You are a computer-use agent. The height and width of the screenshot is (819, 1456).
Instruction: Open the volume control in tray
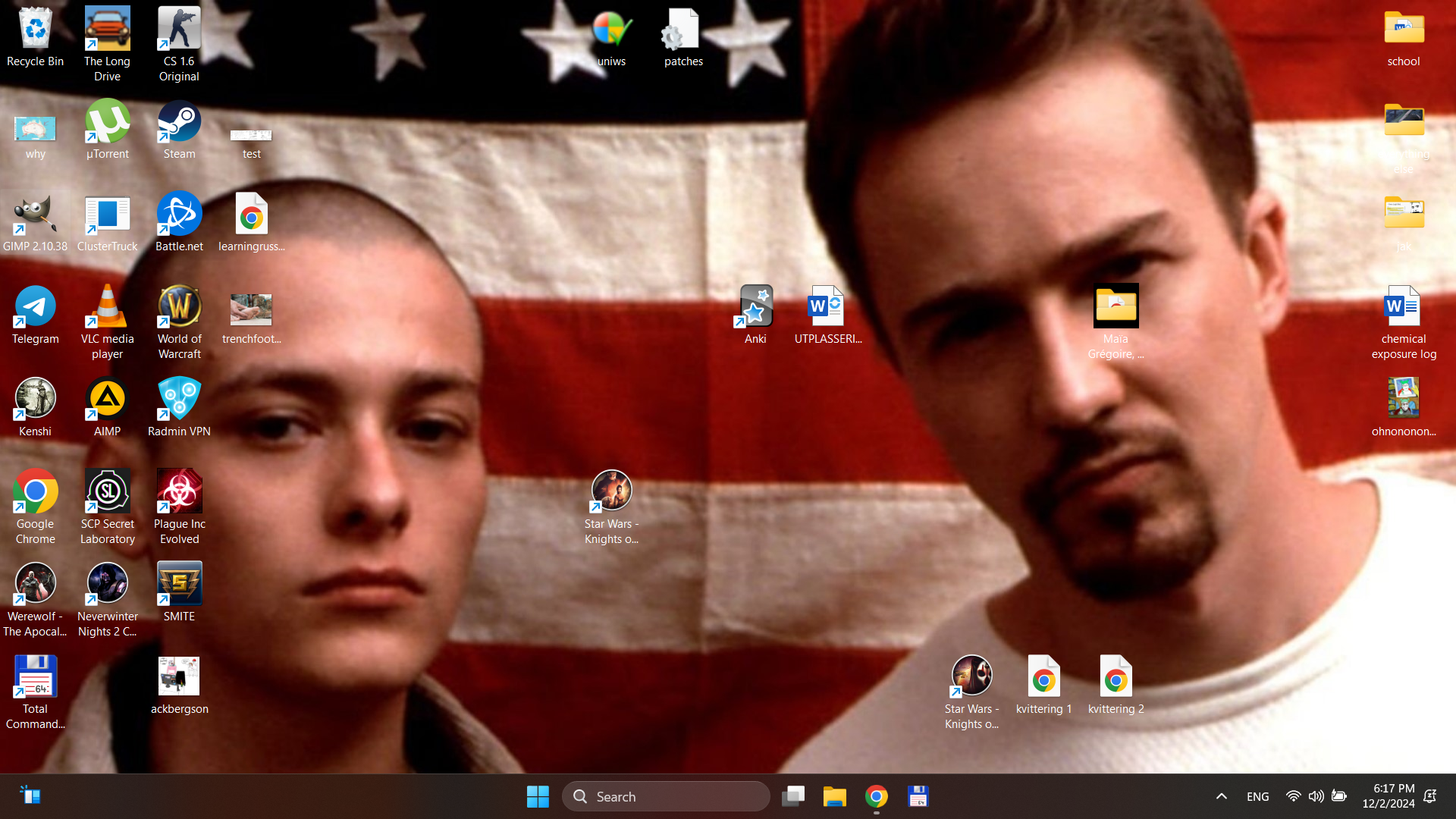coord(1316,796)
